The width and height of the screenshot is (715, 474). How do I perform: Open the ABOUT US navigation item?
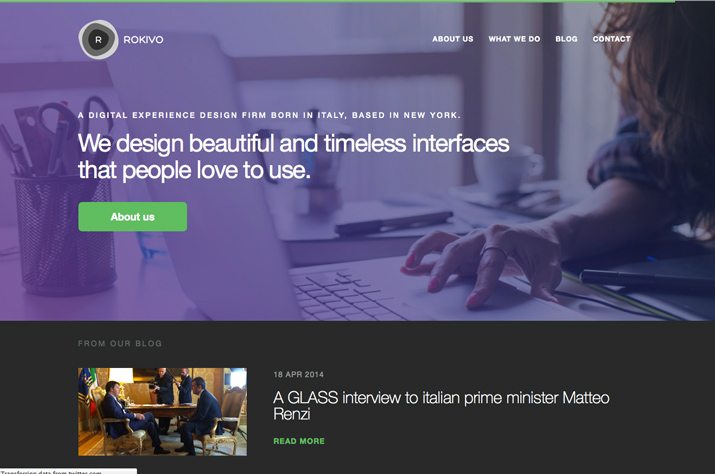[x=453, y=39]
